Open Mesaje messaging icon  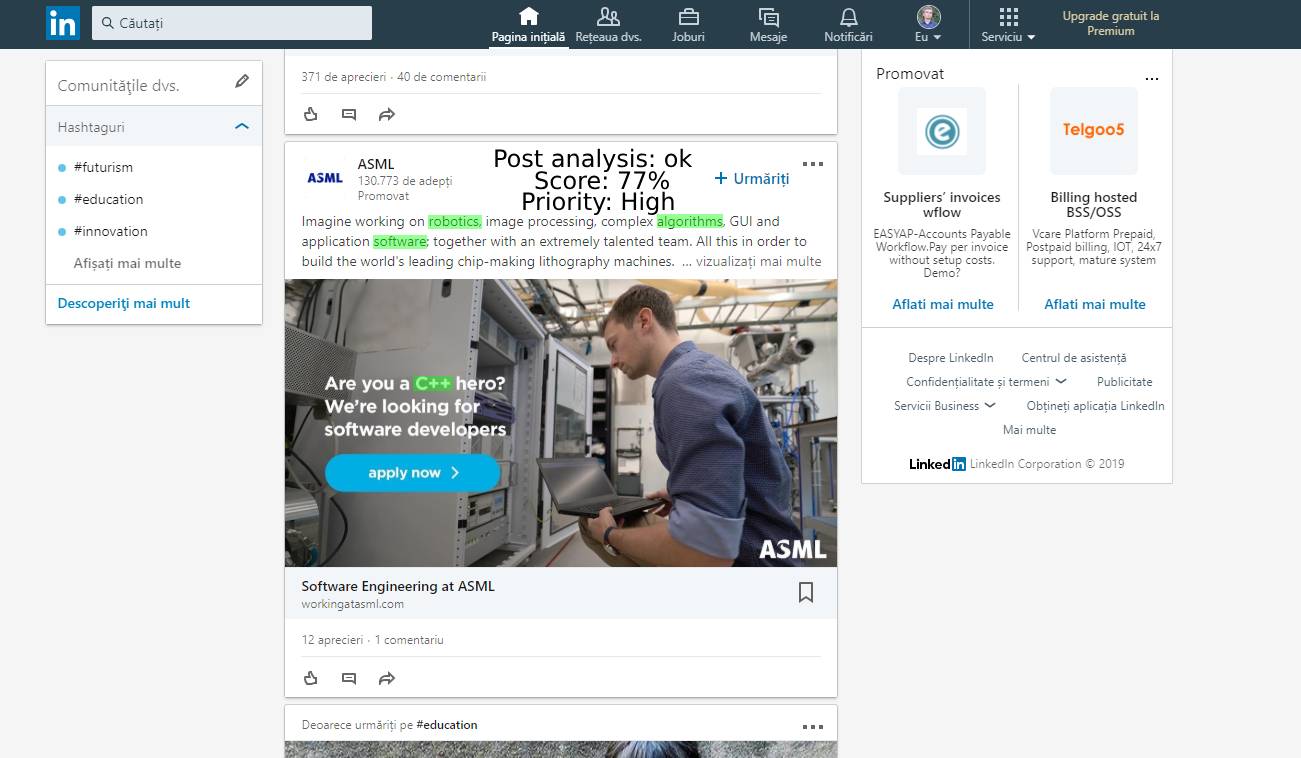pyautogui.click(x=768, y=16)
